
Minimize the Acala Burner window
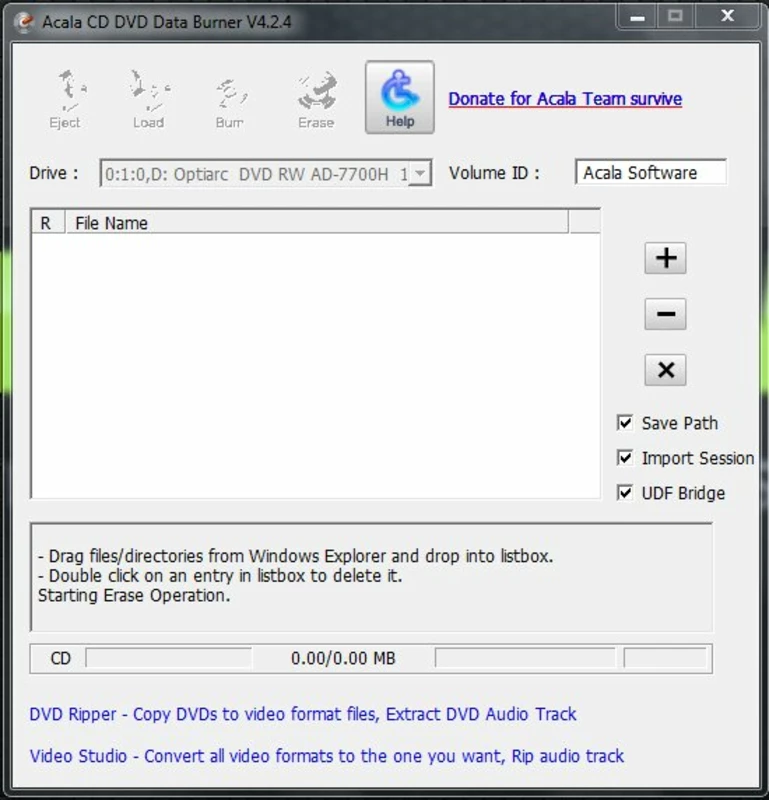637,17
